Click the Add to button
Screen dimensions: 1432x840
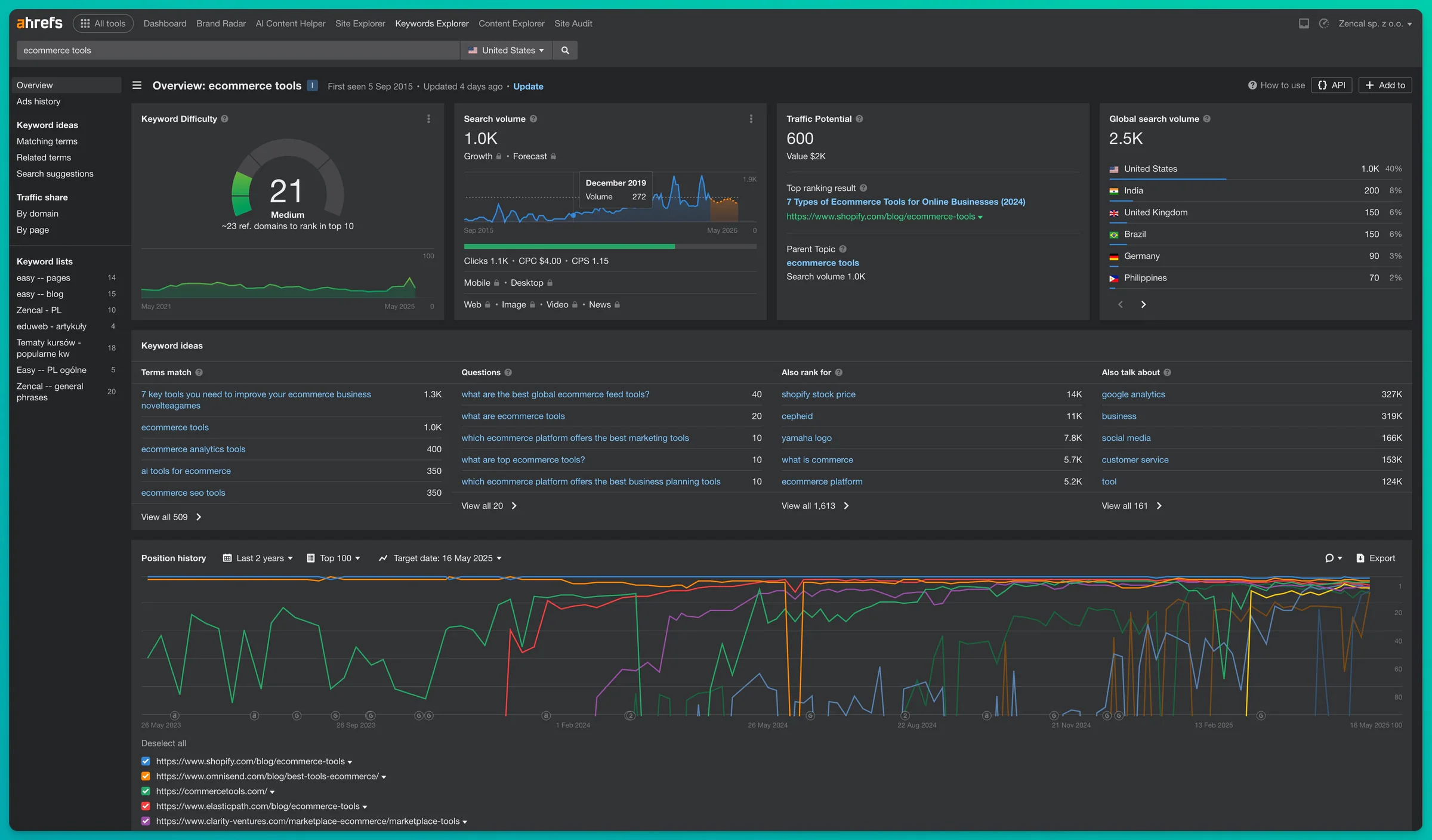click(1385, 85)
